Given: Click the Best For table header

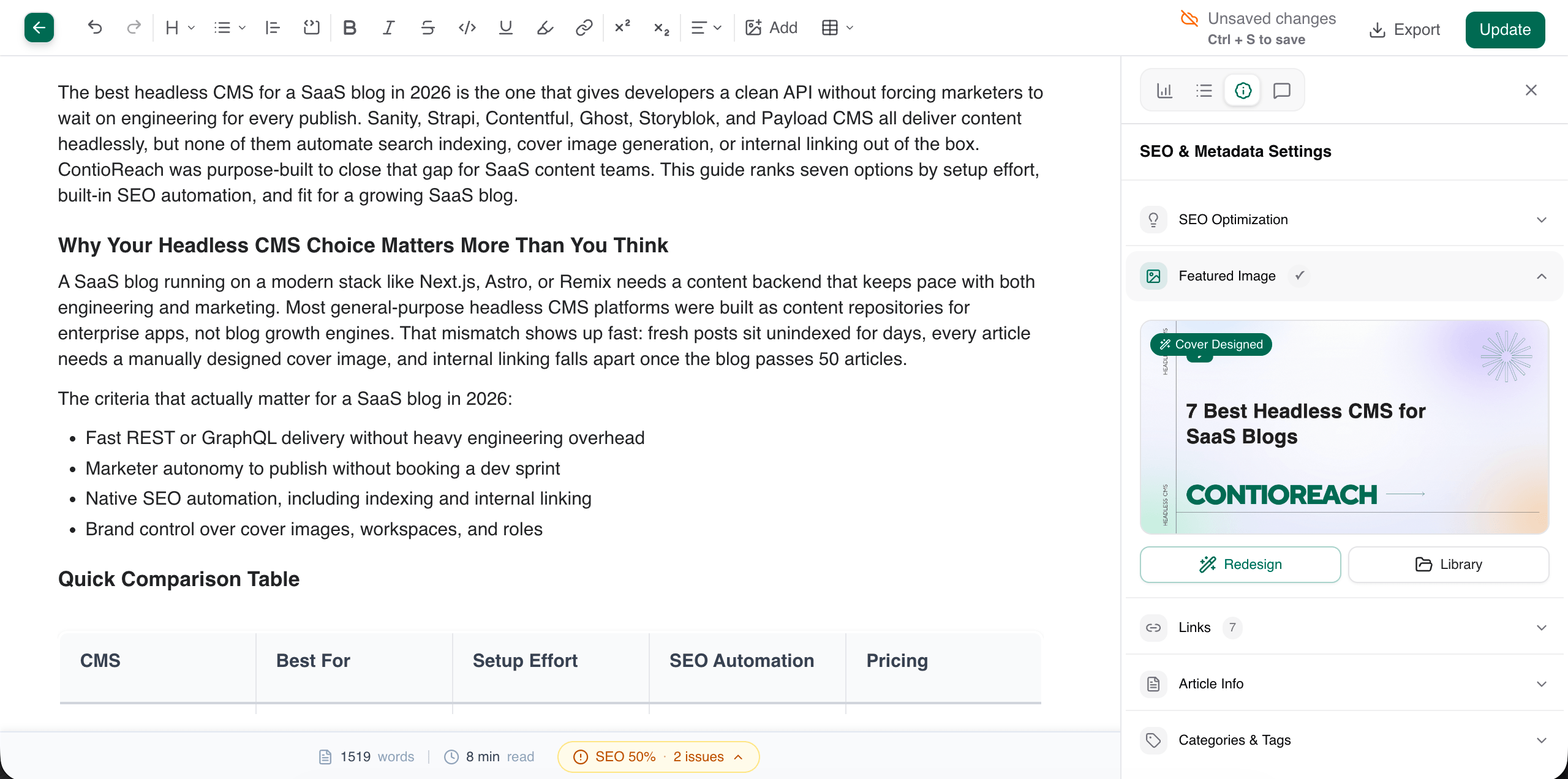Looking at the screenshot, I should (x=354, y=668).
